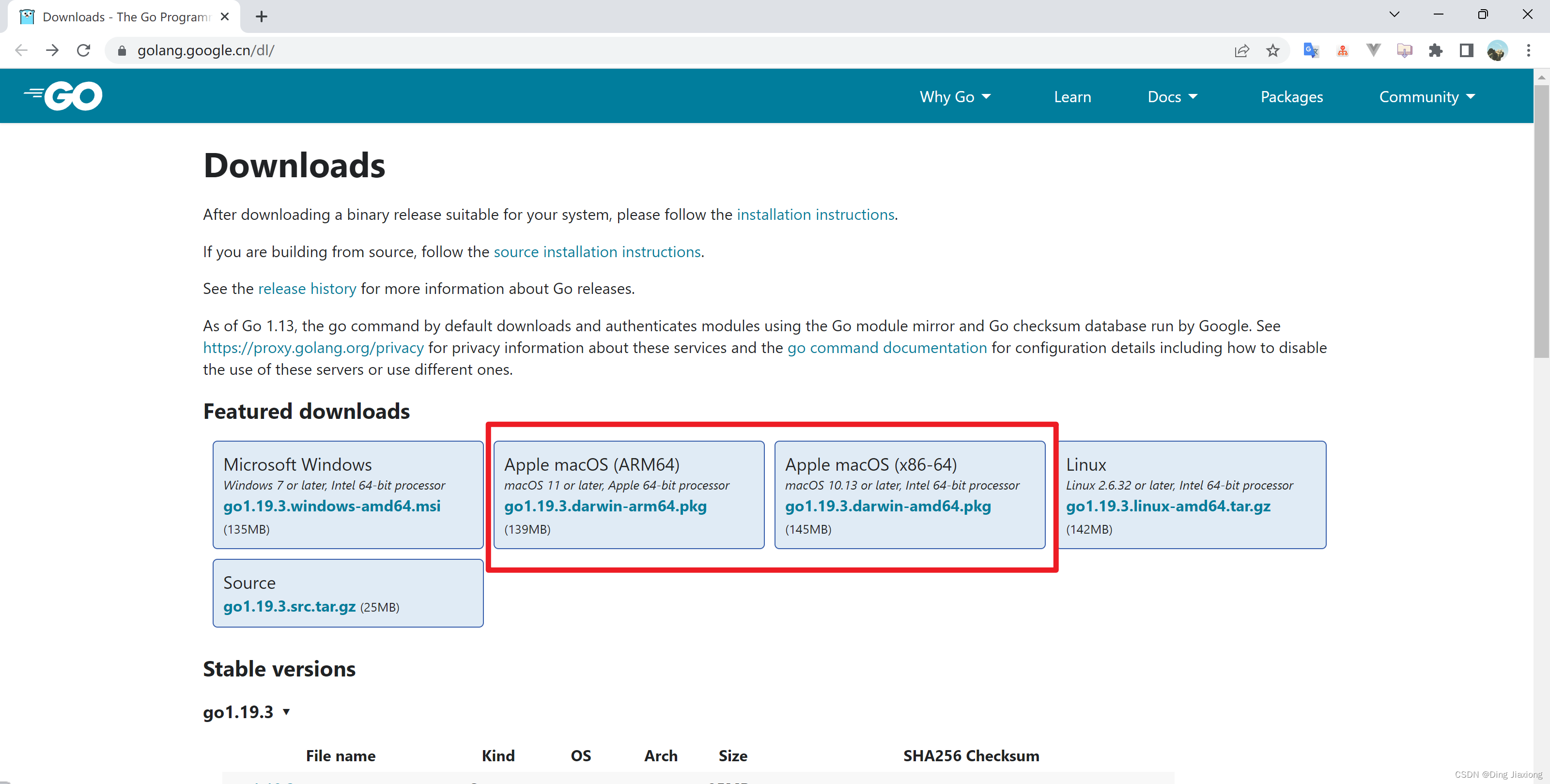1550x784 pixels.
Task: Open the Extensions puzzle icon
Action: (1436, 50)
